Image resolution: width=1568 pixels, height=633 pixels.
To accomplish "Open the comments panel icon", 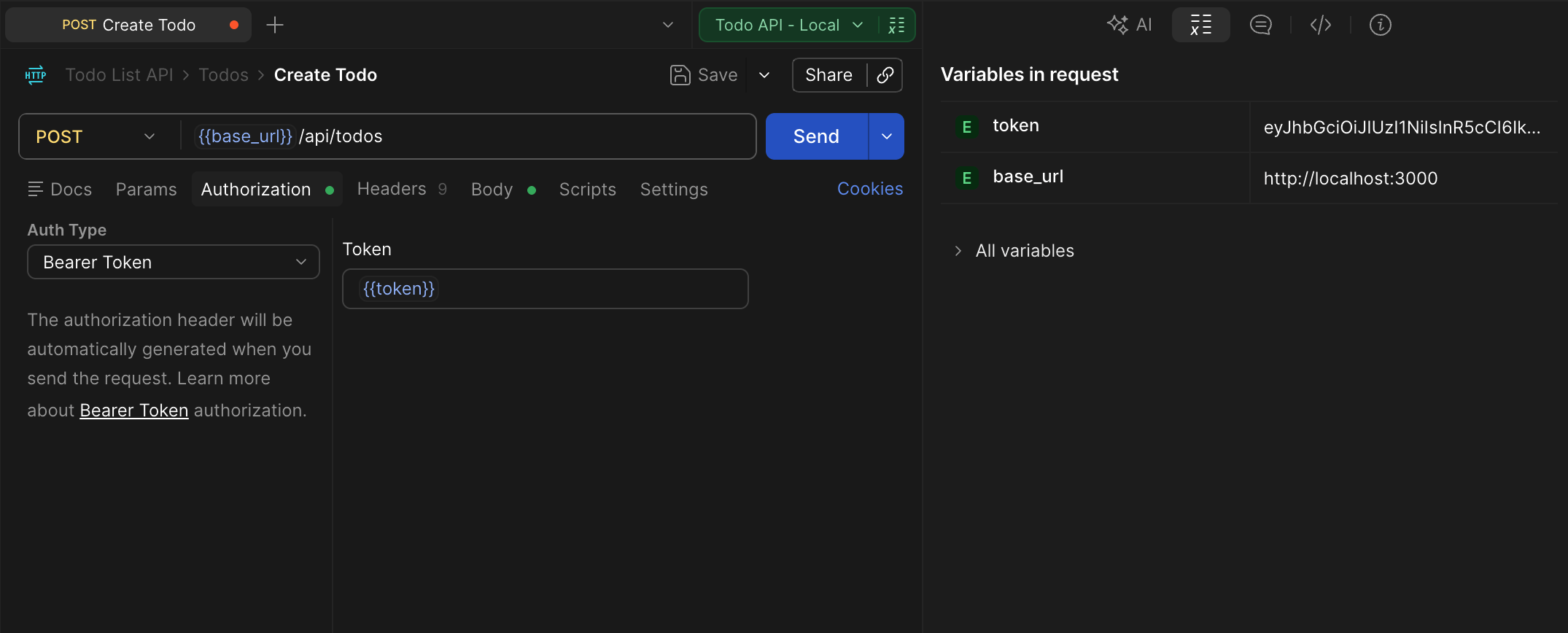I will (1260, 25).
